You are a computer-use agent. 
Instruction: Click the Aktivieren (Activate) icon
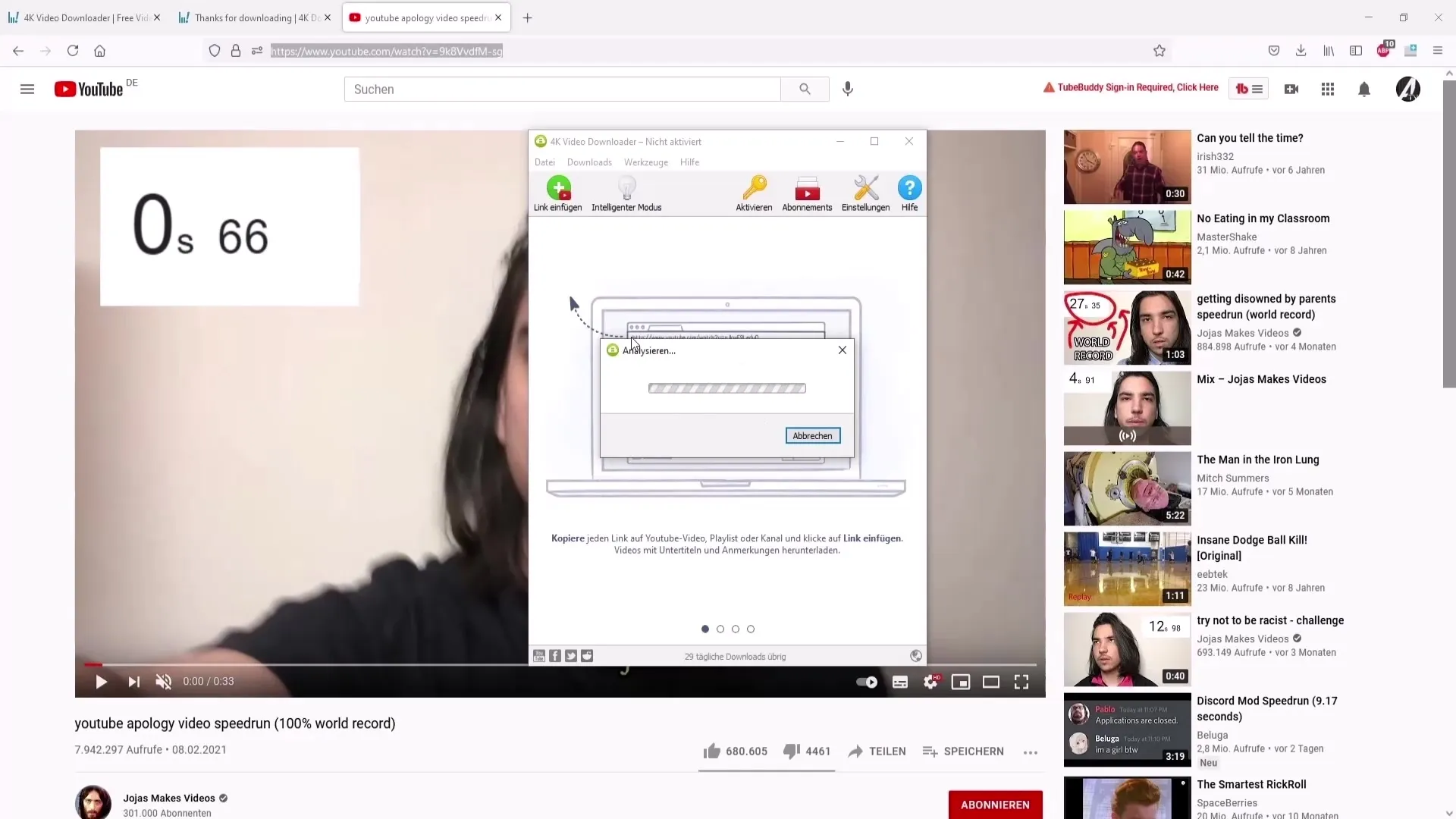pos(754,195)
